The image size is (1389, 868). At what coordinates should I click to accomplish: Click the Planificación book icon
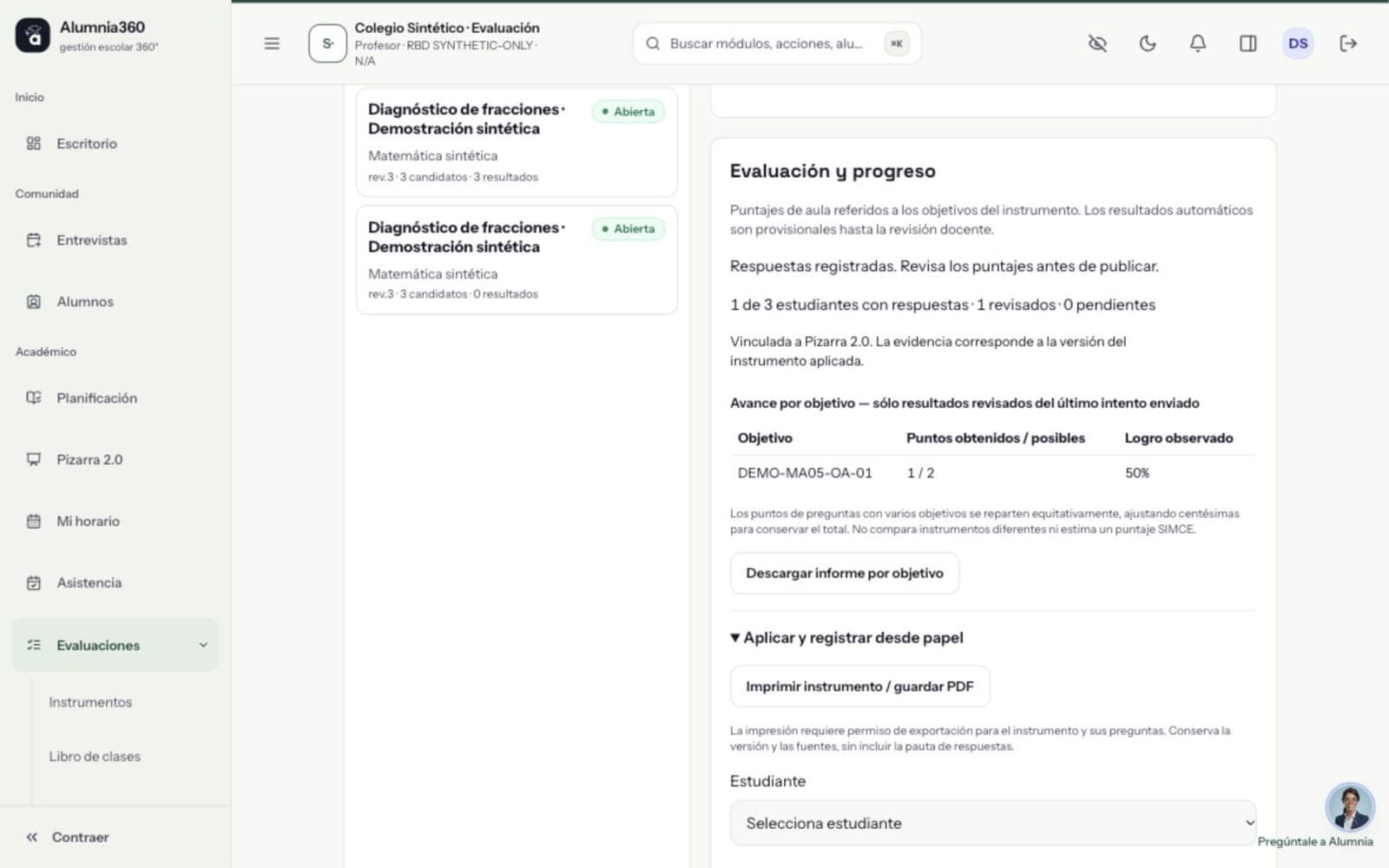tap(34, 398)
